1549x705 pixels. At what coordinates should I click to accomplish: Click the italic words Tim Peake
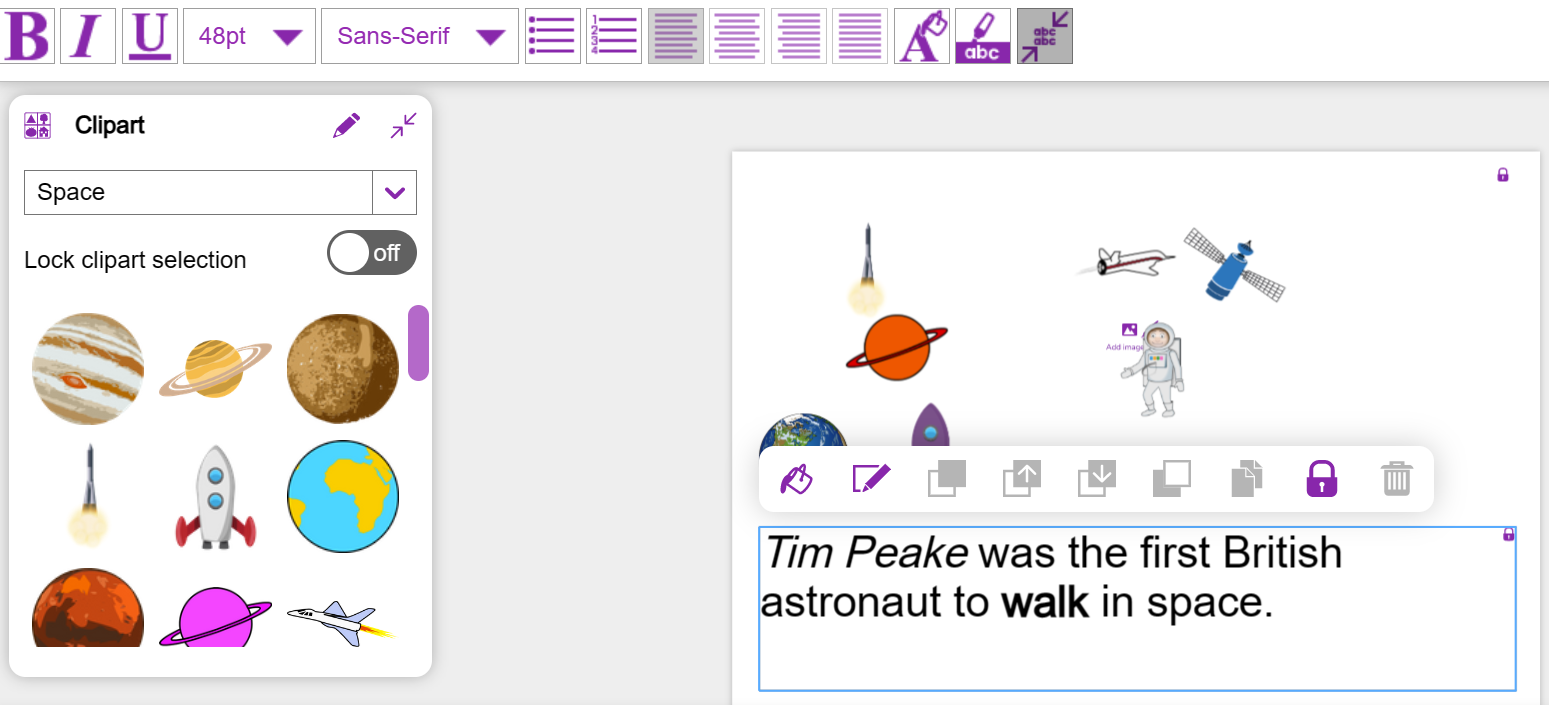point(867,553)
